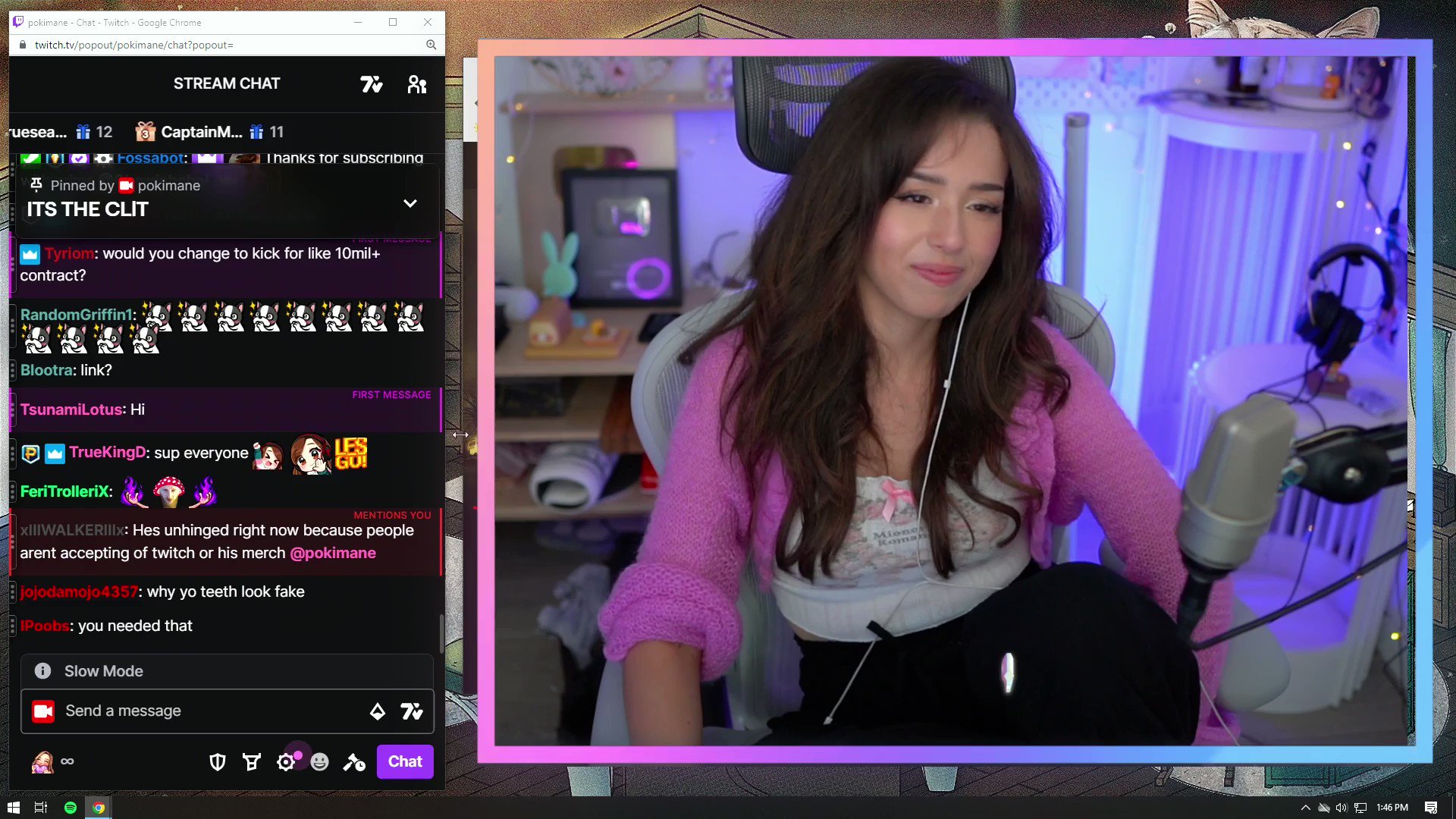Click the volume icon in system tray
This screenshot has height=819, width=1456.
tap(1341, 808)
